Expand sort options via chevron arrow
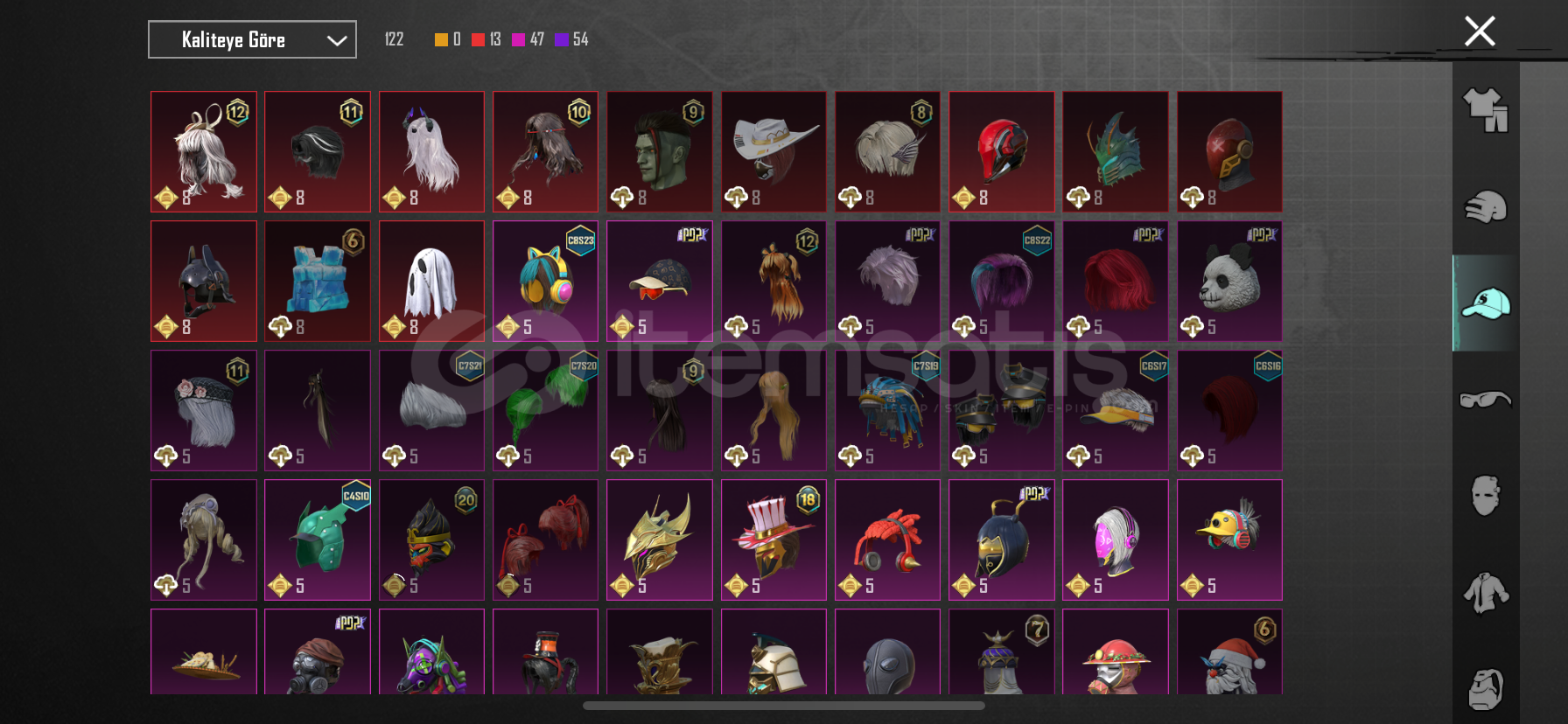Viewport: 1568px width, 724px height. click(337, 40)
